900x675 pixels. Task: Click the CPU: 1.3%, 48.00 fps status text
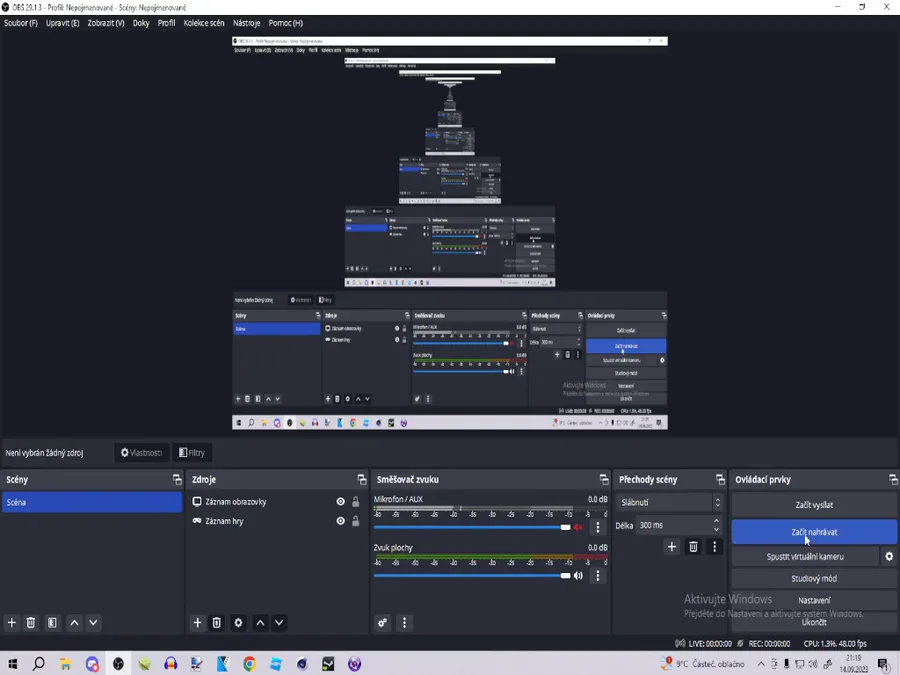(835, 643)
